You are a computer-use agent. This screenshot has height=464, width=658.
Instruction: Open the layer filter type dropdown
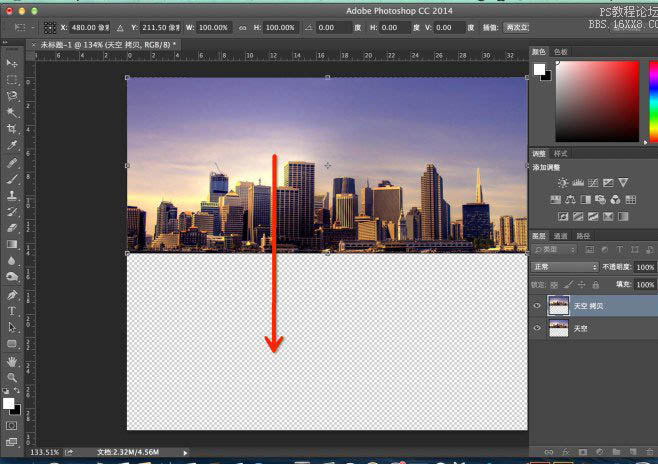pyautogui.click(x=555, y=250)
